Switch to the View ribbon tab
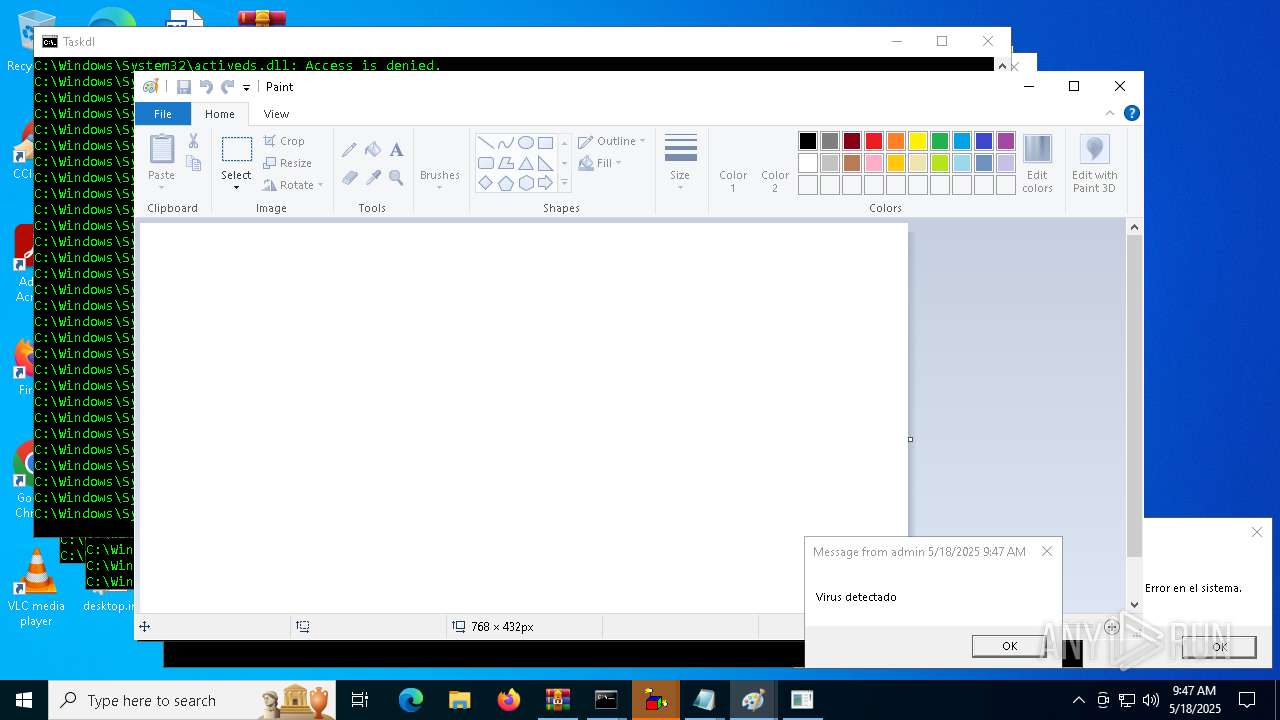Viewport: 1280px width, 720px height. point(276,114)
